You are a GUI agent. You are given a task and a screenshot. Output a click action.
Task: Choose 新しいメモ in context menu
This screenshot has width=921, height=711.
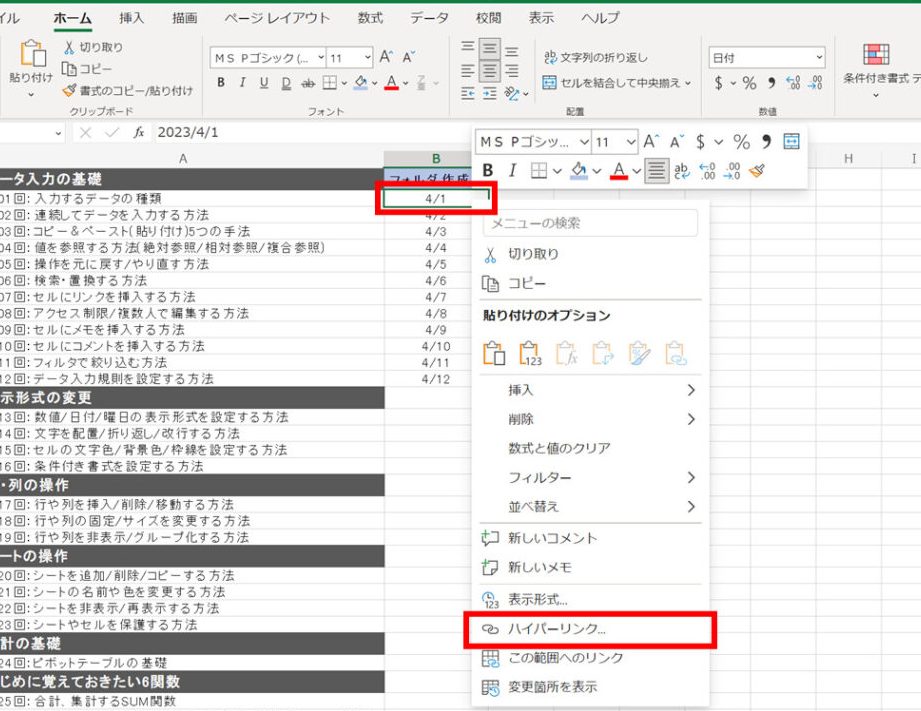coord(590,568)
